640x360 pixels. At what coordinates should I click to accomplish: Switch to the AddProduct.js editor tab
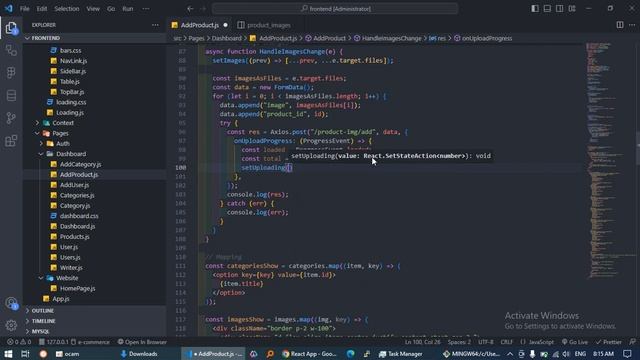tap(200, 25)
